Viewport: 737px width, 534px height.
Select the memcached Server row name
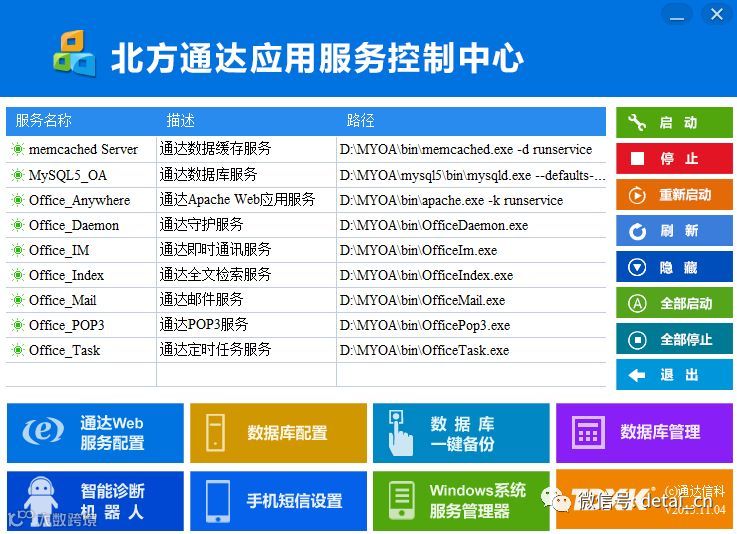pyautogui.click(x=83, y=149)
